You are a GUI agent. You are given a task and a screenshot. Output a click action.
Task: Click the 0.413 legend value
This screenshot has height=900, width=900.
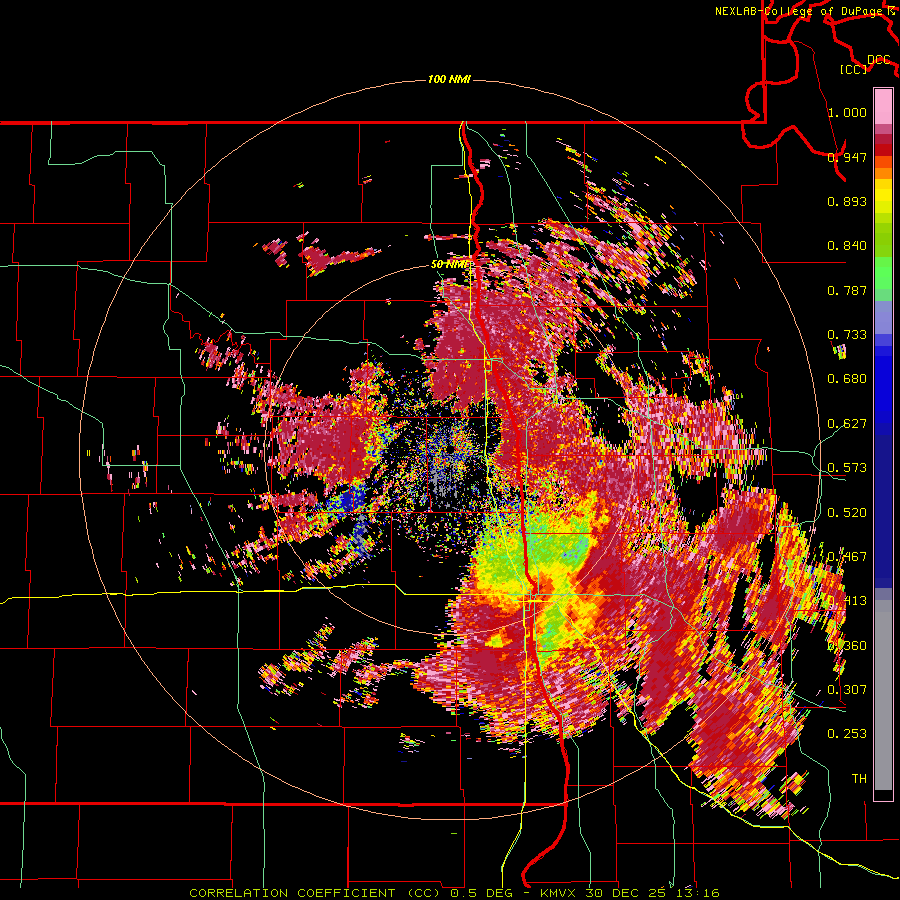pos(847,600)
